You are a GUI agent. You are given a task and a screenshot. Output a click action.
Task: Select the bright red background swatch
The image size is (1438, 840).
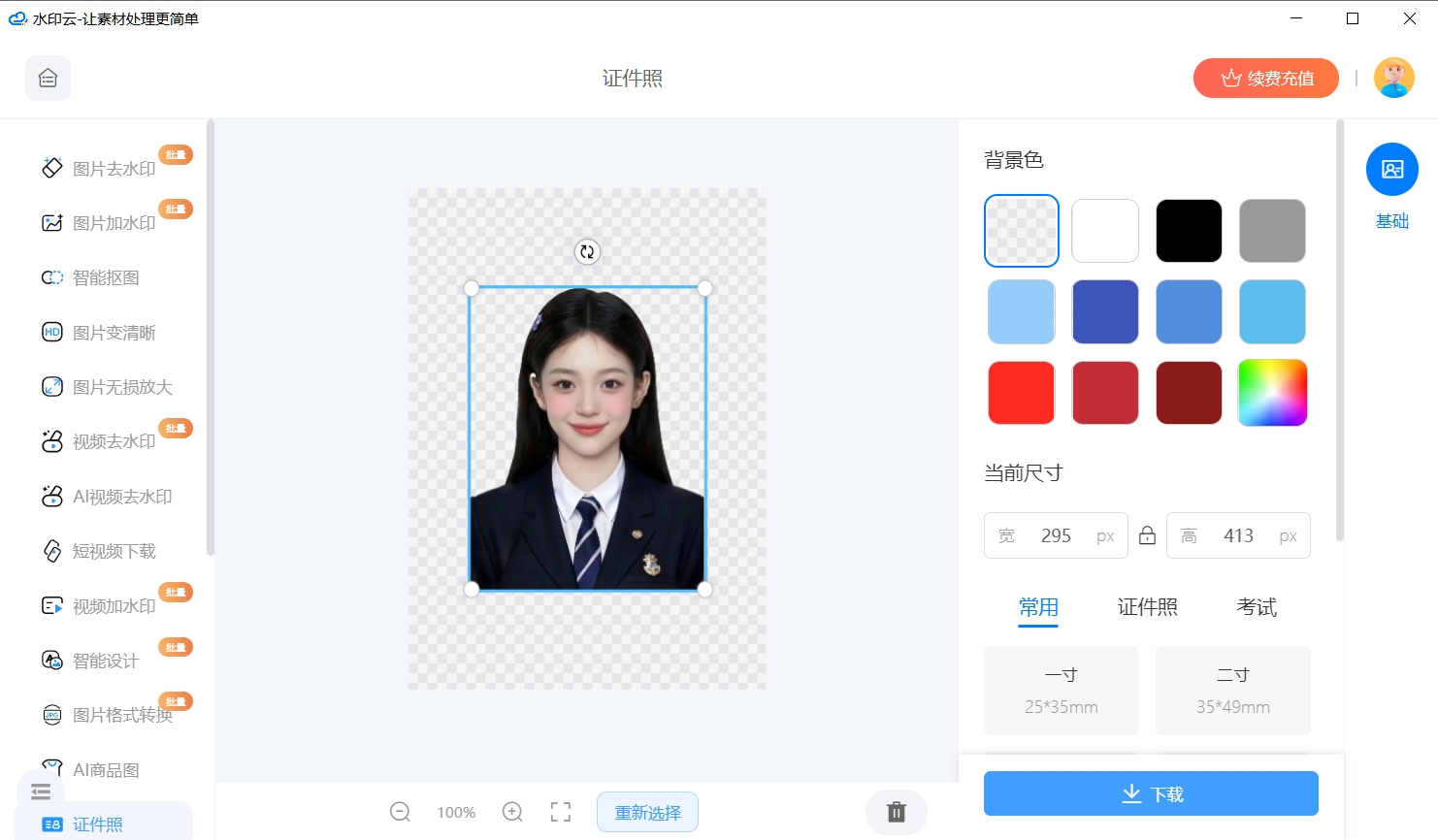pos(1021,393)
